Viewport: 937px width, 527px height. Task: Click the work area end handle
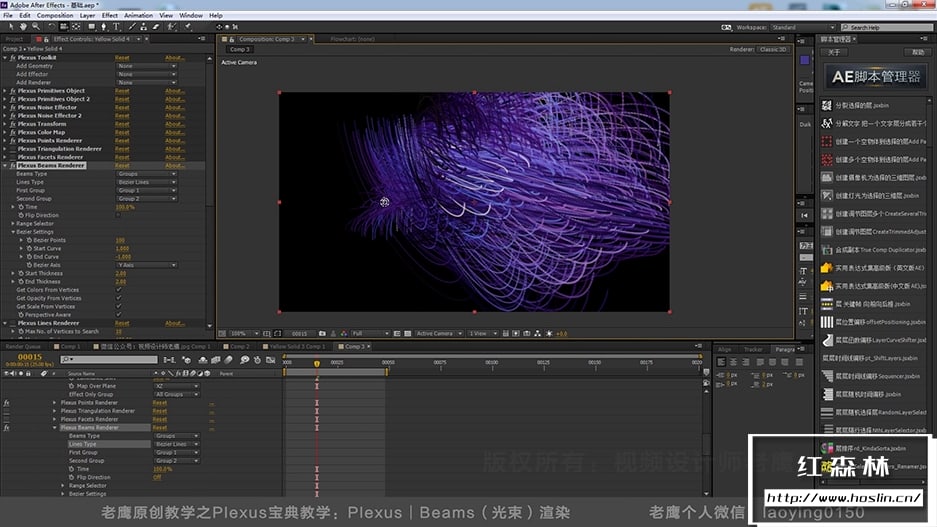387,372
